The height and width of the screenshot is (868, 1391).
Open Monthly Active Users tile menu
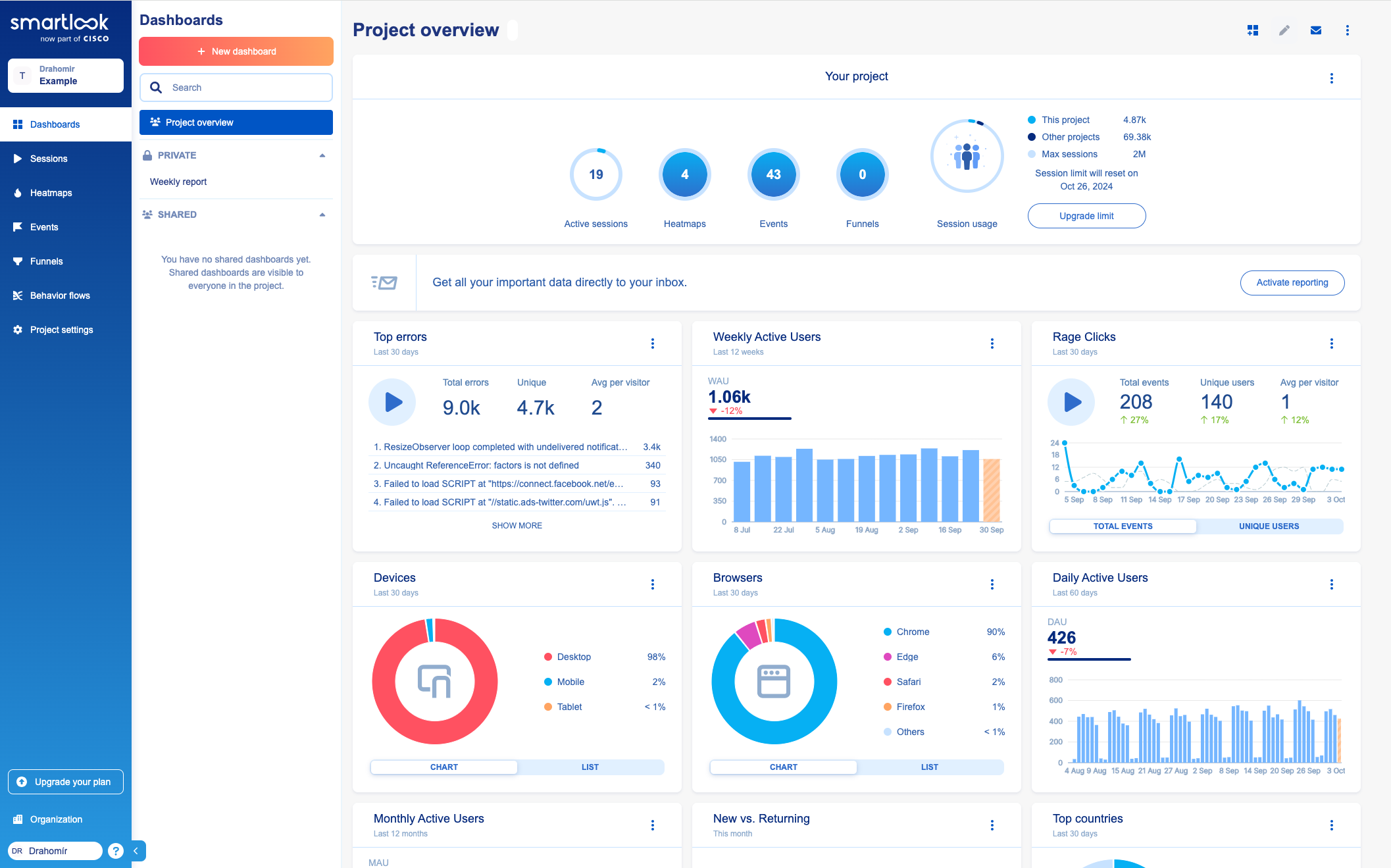point(653,825)
